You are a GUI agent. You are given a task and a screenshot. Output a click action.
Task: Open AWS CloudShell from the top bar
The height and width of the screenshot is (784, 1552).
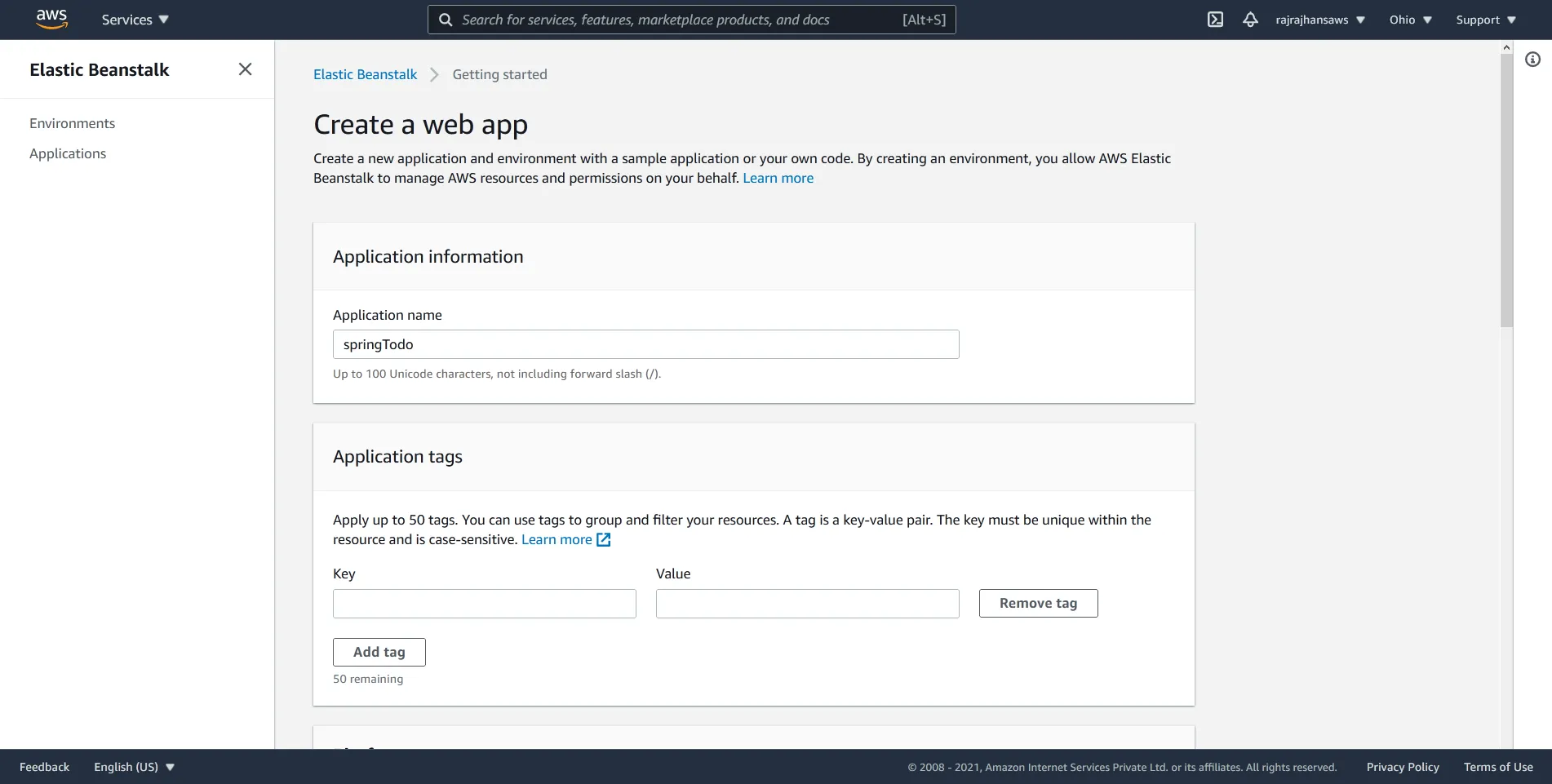point(1215,19)
